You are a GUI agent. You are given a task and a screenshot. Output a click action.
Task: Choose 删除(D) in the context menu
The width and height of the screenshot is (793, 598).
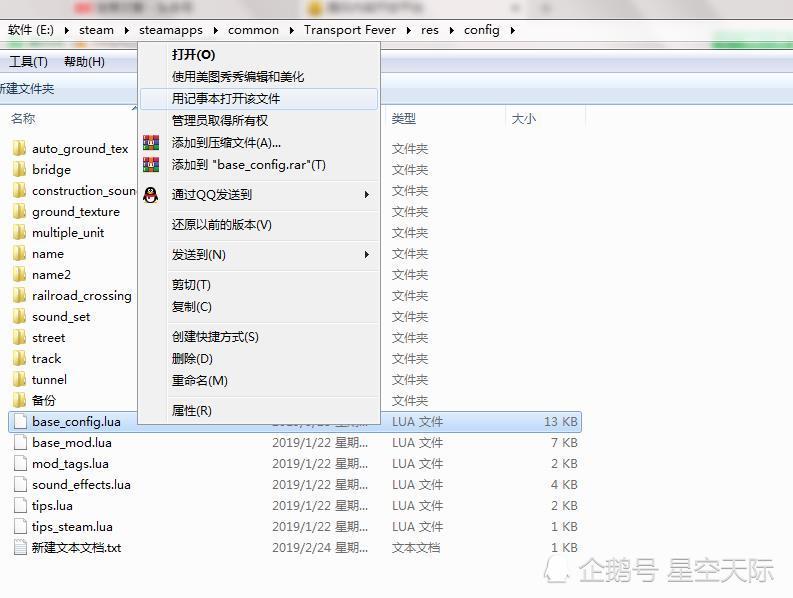click(259, 359)
